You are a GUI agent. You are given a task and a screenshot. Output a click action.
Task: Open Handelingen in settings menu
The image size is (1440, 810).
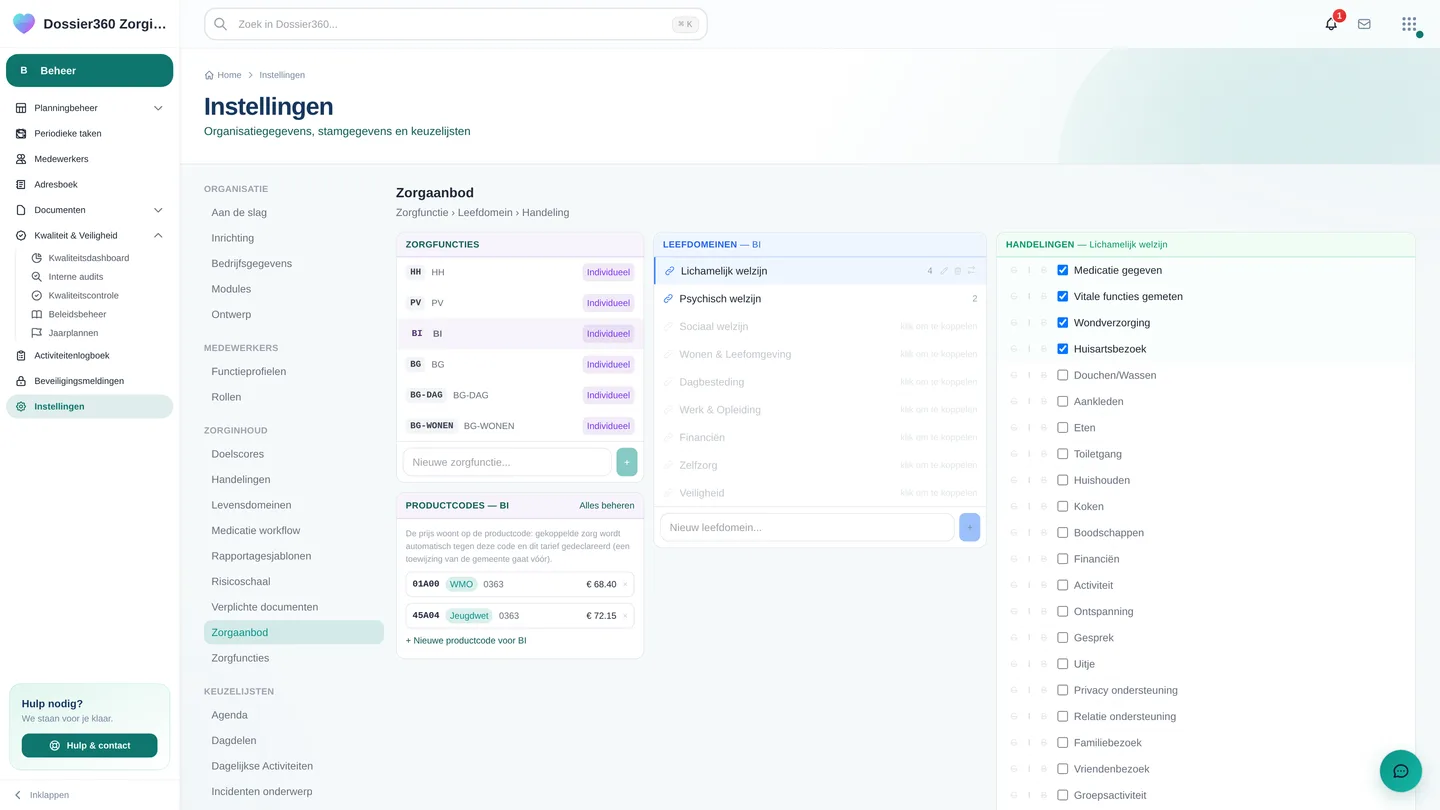[x=294, y=480]
